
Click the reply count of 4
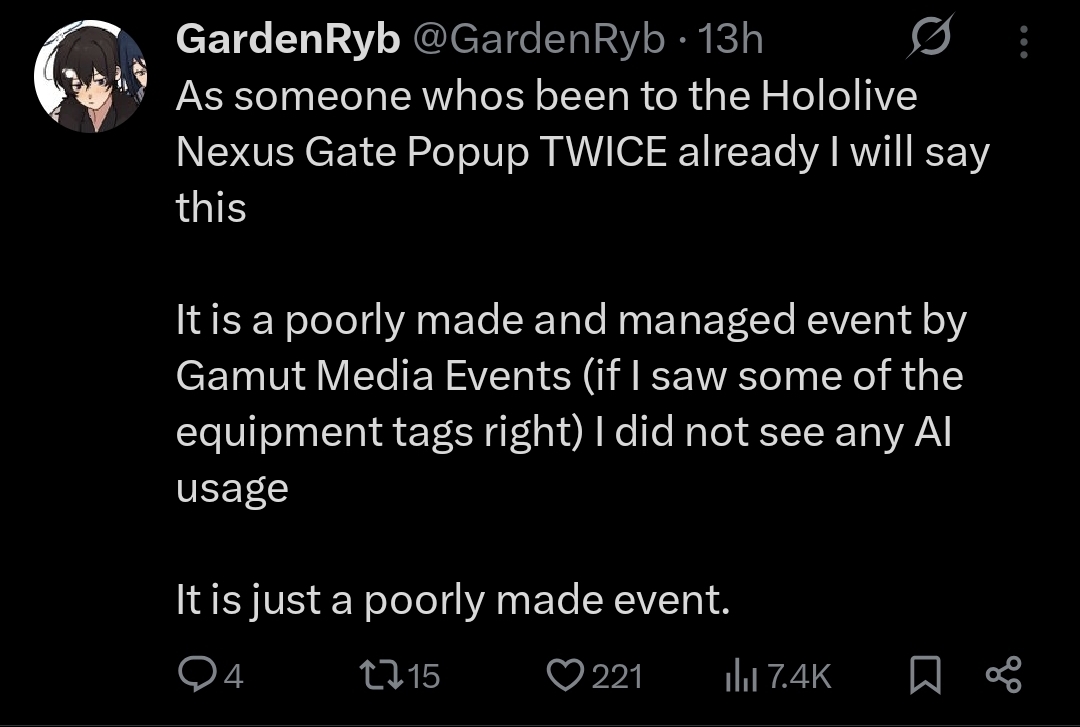pyautogui.click(x=232, y=677)
